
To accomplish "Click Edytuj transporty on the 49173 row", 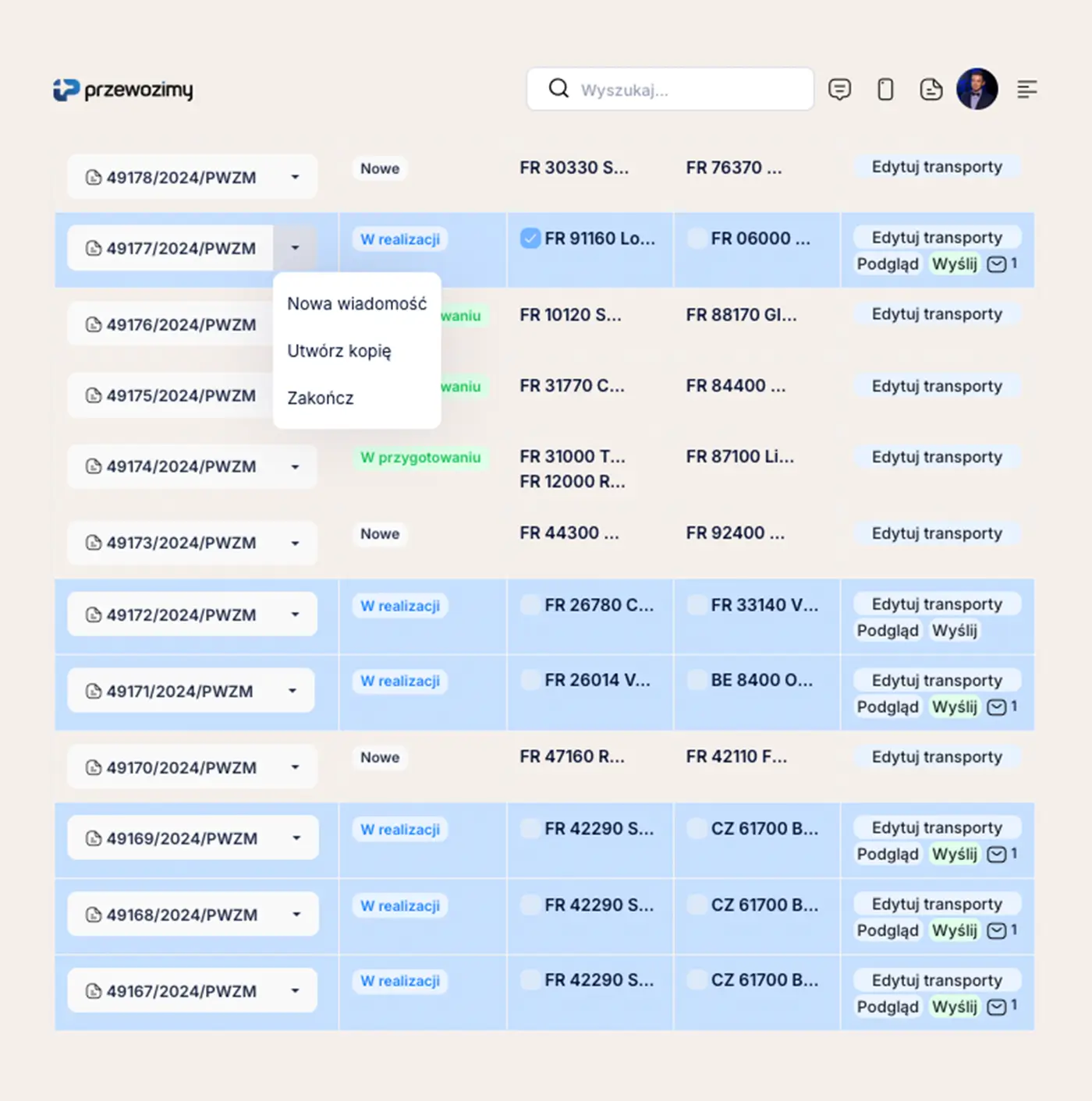I will [937, 533].
